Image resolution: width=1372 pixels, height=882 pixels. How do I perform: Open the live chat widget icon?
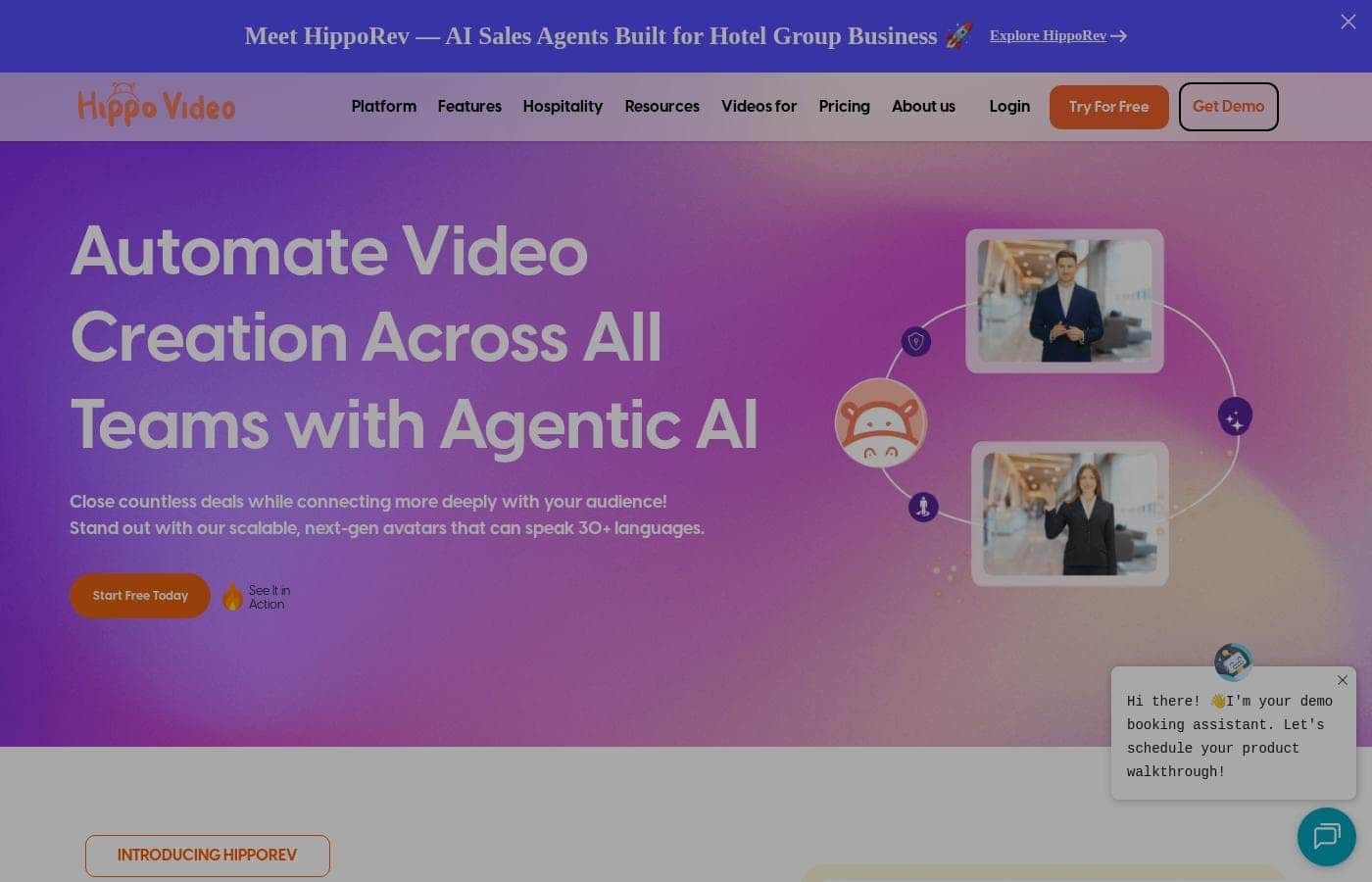click(x=1327, y=836)
